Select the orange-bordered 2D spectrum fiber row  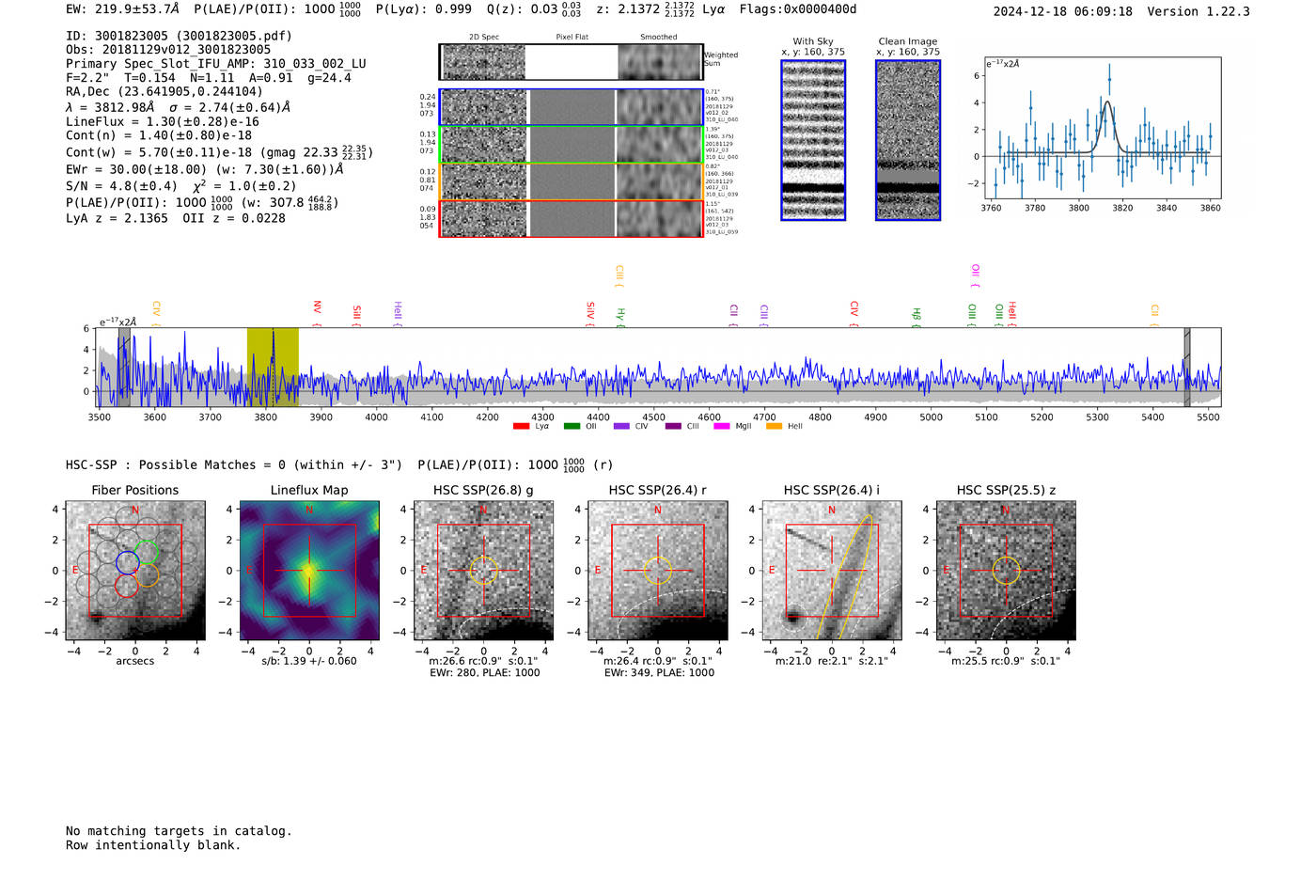click(x=571, y=181)
